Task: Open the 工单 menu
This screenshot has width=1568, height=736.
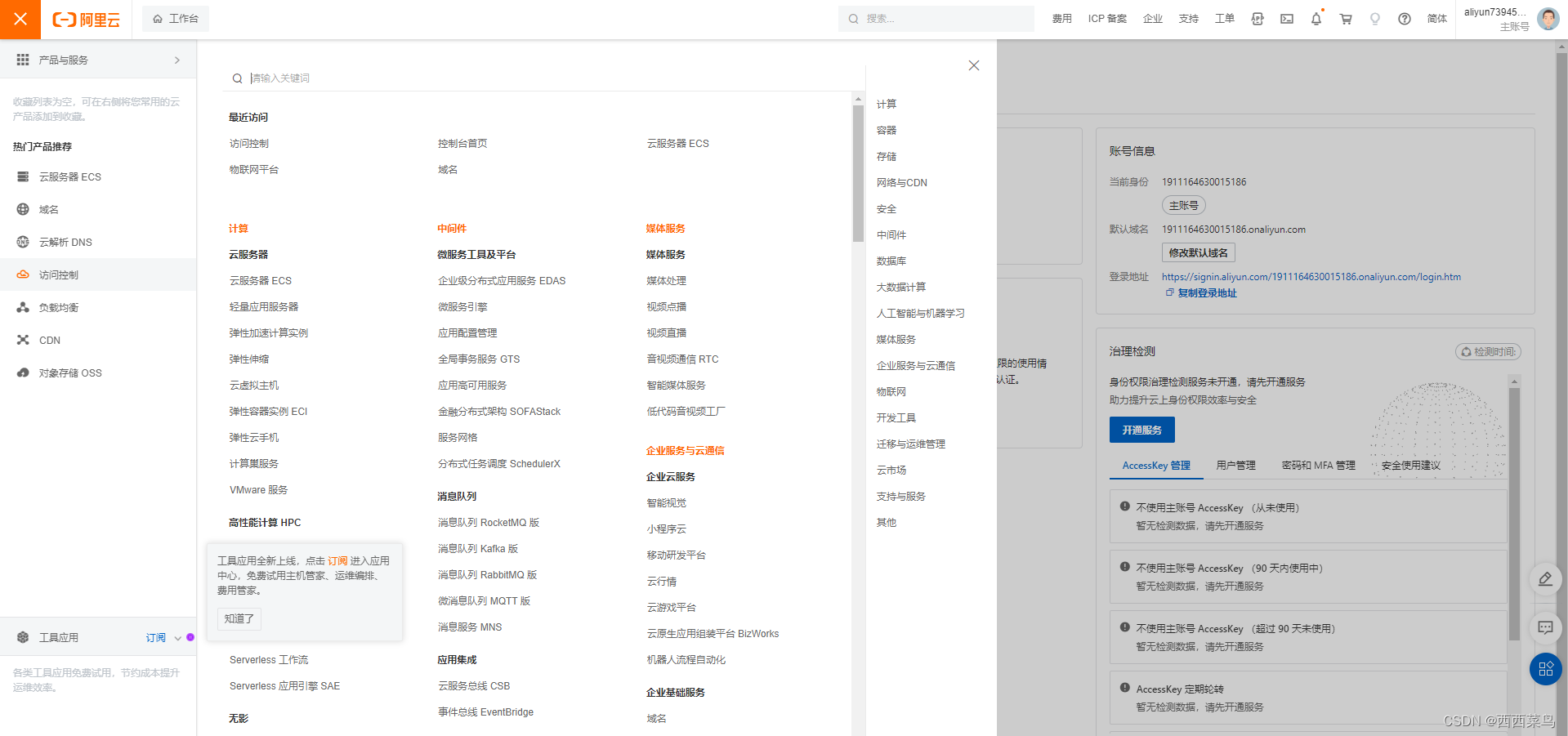Action: pyautogui.click(x=1225, y=19)
